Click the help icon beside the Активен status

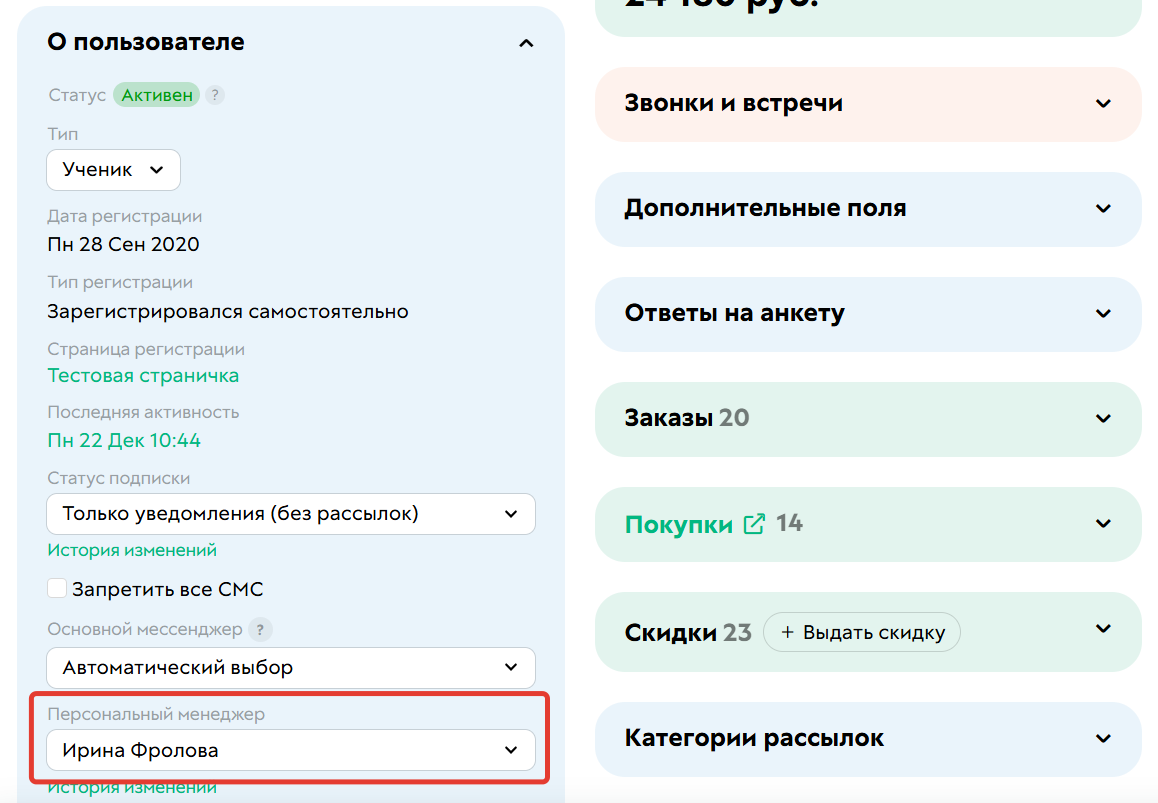[x=216, y=94]
